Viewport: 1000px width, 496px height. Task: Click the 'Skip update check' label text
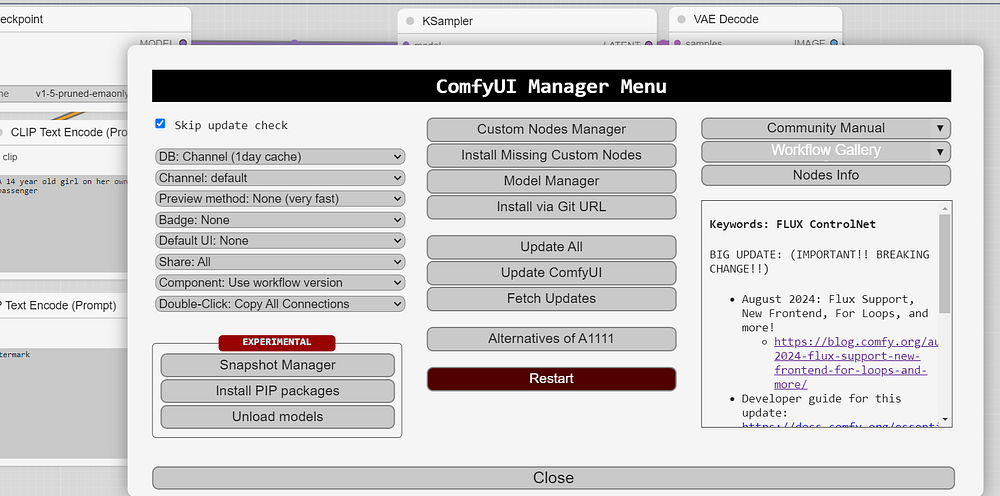(x=232, y=125)
